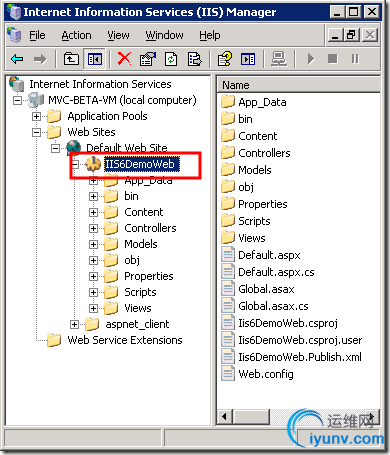Select Internet Information Services root node
Image resolution: width=390 pixels, height=455 pixels.
click(x=100, y=84)
